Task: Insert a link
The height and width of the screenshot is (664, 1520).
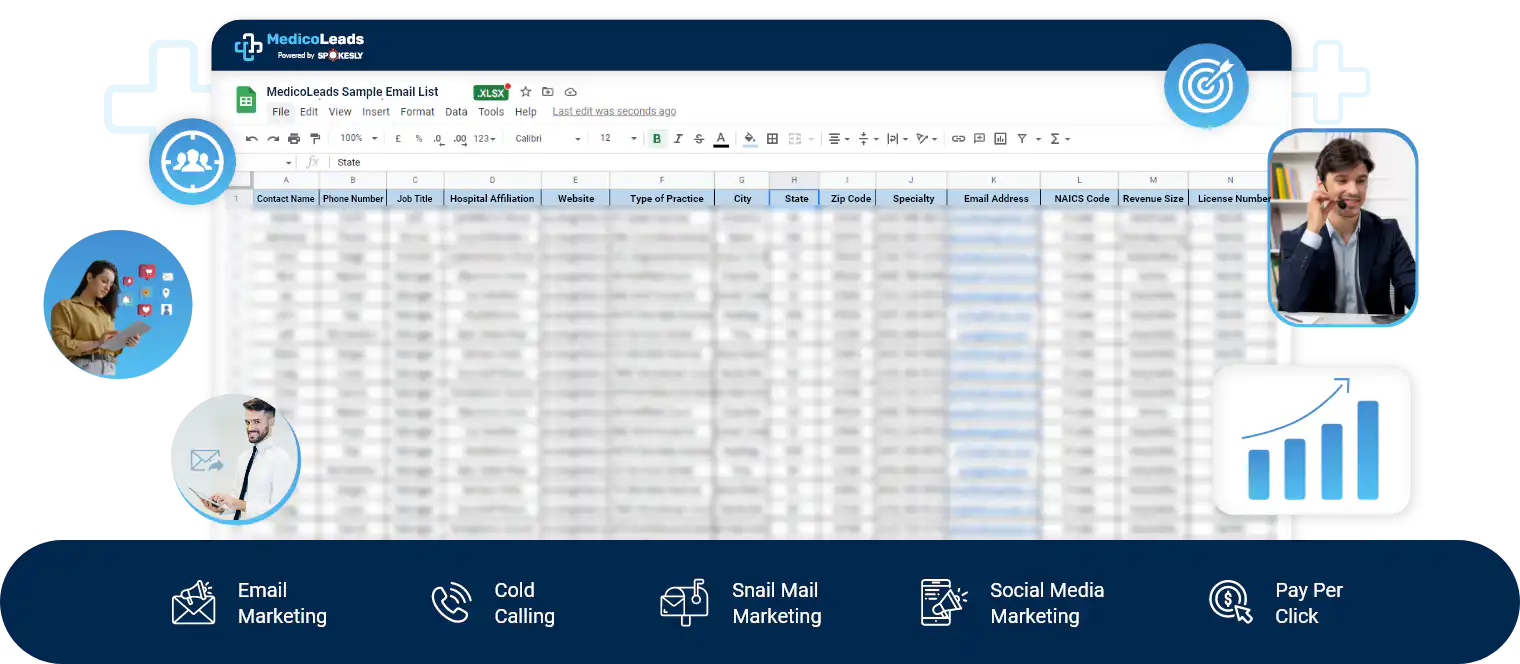Action: point(958,139)
